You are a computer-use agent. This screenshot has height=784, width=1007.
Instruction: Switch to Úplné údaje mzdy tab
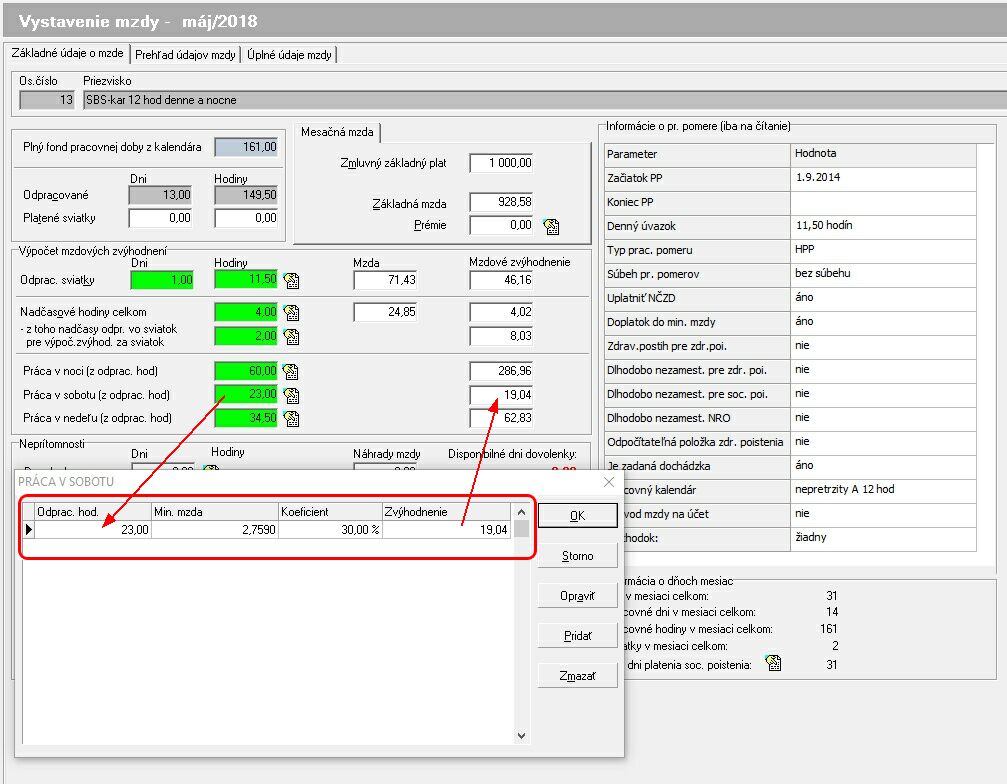pyautogui.click(x=289, y=55)
